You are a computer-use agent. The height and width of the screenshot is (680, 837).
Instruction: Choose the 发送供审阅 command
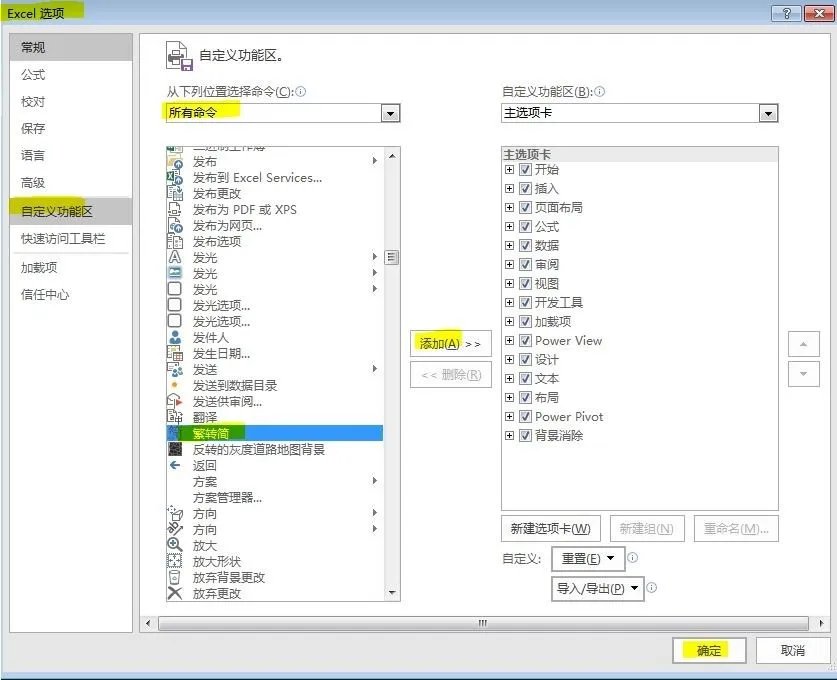[x=225, y=400]
